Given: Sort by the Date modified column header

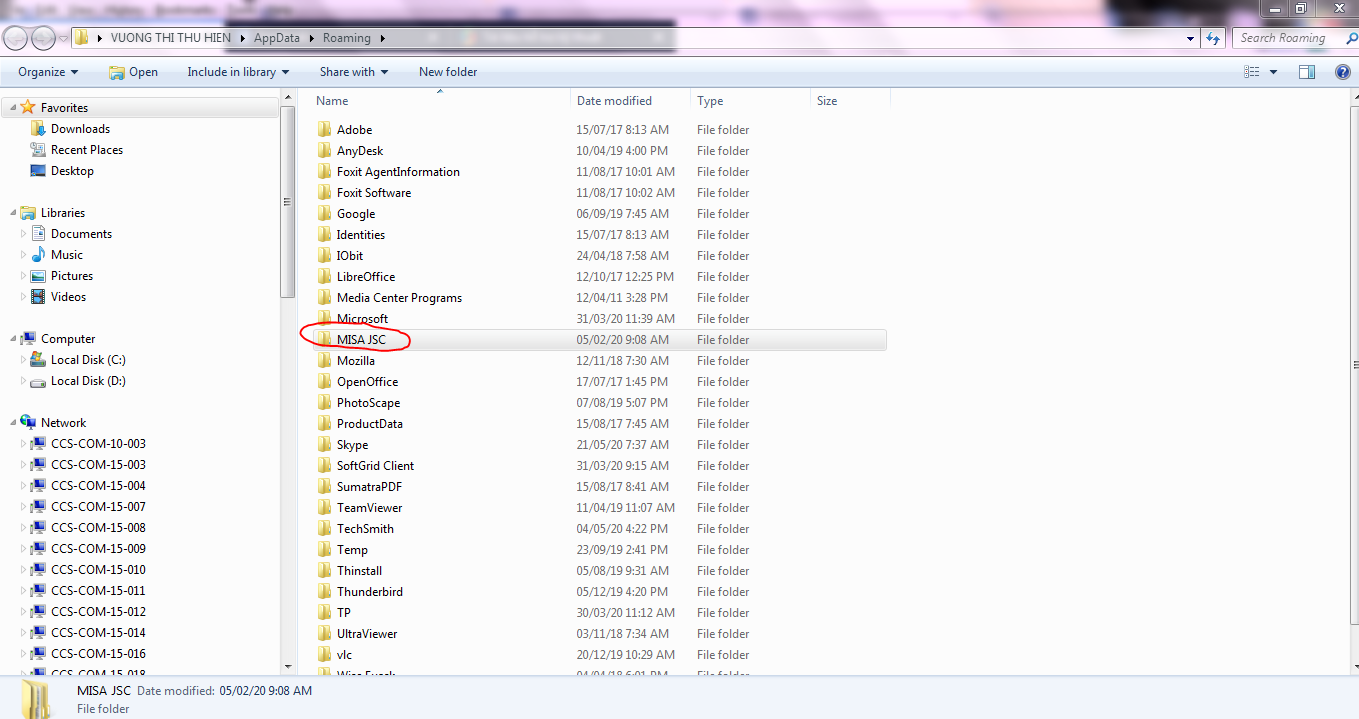Looking at the screenshot, I should [x=631, y=101].
